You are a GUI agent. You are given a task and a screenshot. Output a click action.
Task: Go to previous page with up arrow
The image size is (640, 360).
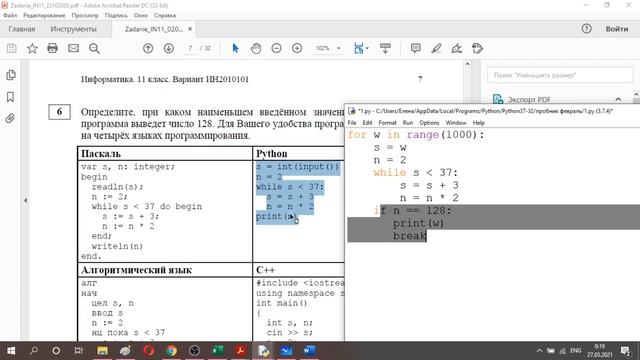pyautogui.click(x=148, y=49)
